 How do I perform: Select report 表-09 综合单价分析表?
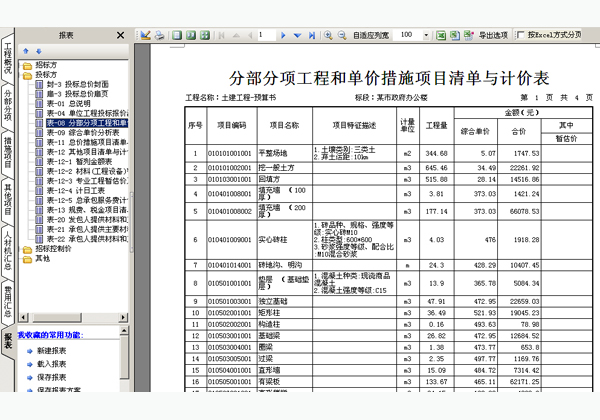coord(77,132)
